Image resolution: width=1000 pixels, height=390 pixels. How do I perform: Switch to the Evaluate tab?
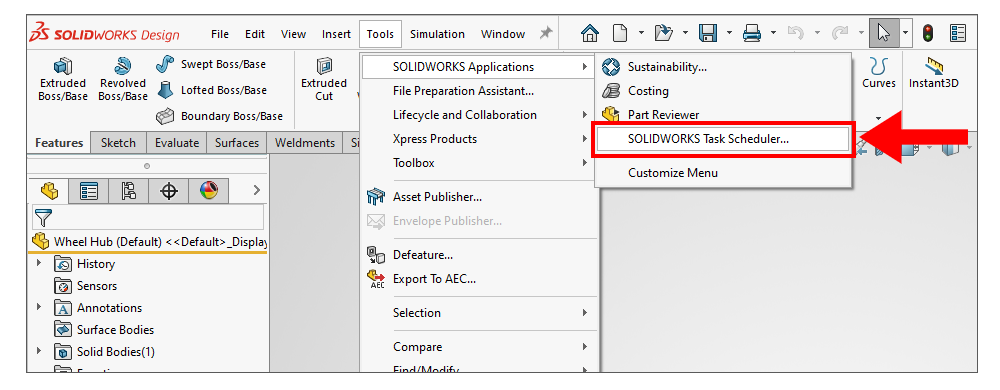(177, 143)
